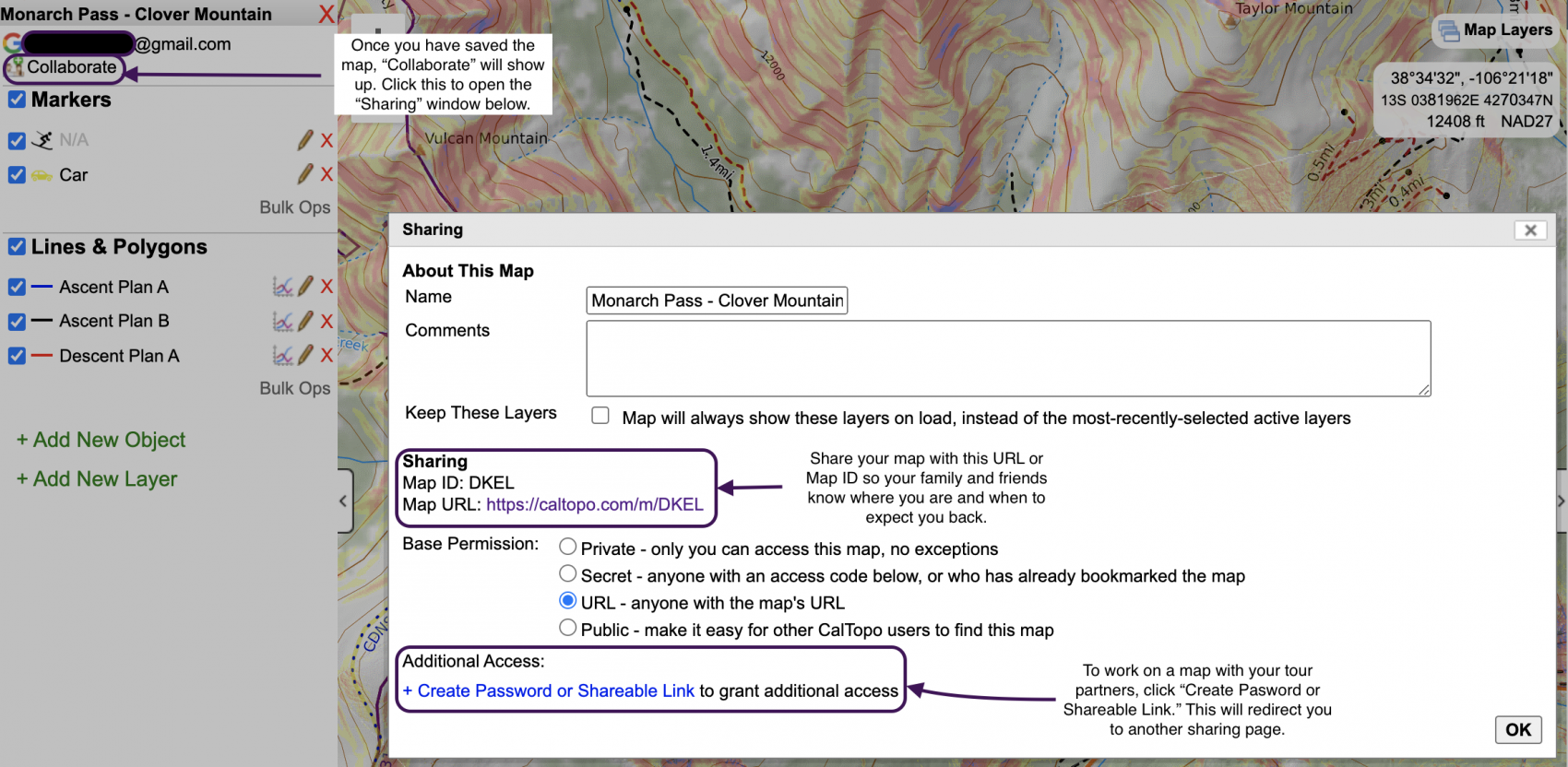The height and width of the screenshot is (767, 1568).
Task: Open the caltopo.com/m/DKEL map URL
Action: [594, 504]
